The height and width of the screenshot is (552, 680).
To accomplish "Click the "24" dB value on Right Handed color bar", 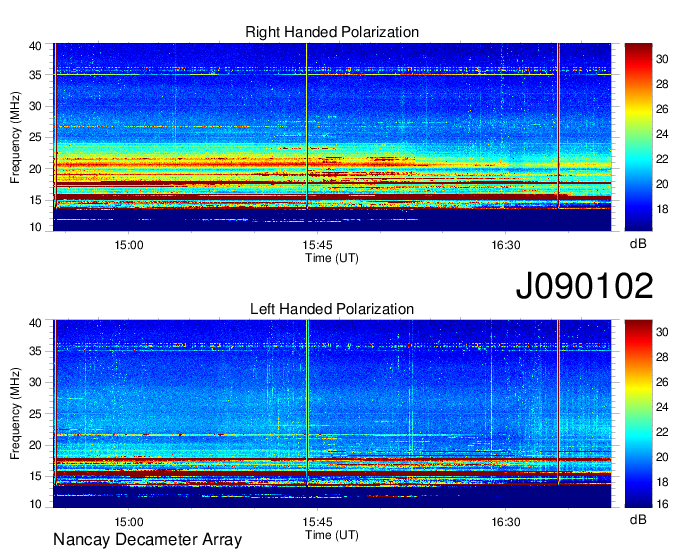I will pyautogui.click(x=662, y=134).
